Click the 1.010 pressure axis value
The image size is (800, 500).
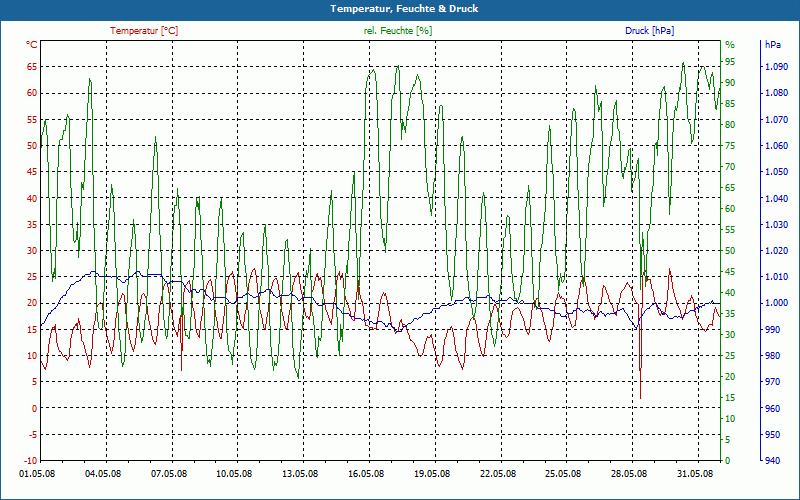pos(777,277)
